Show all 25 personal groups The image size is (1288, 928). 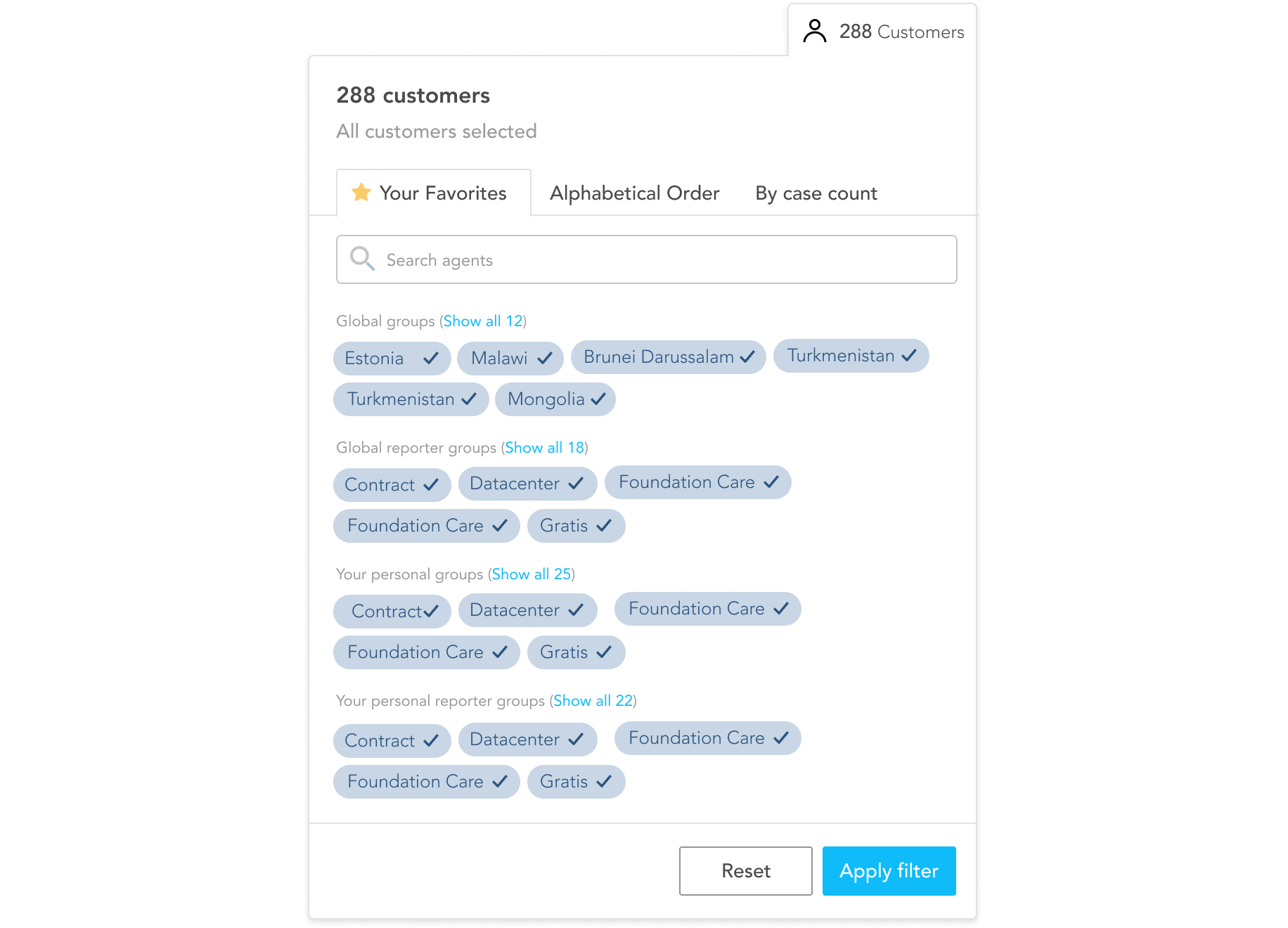531,574
